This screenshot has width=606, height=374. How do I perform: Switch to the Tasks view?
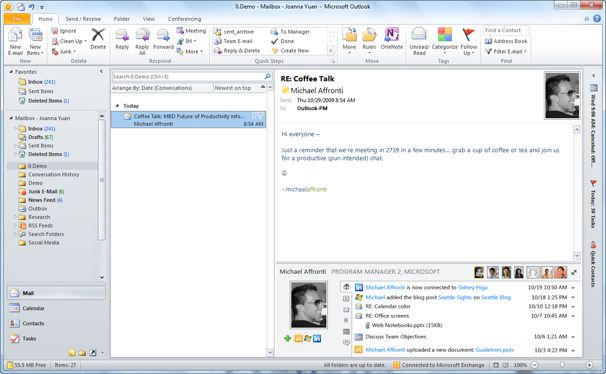(56, 338)
